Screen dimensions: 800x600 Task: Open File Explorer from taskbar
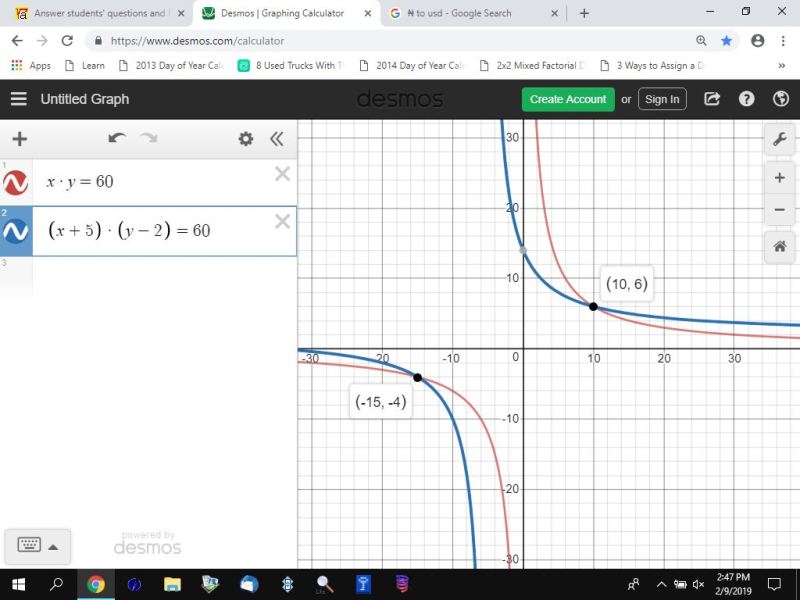pos(172,584)
